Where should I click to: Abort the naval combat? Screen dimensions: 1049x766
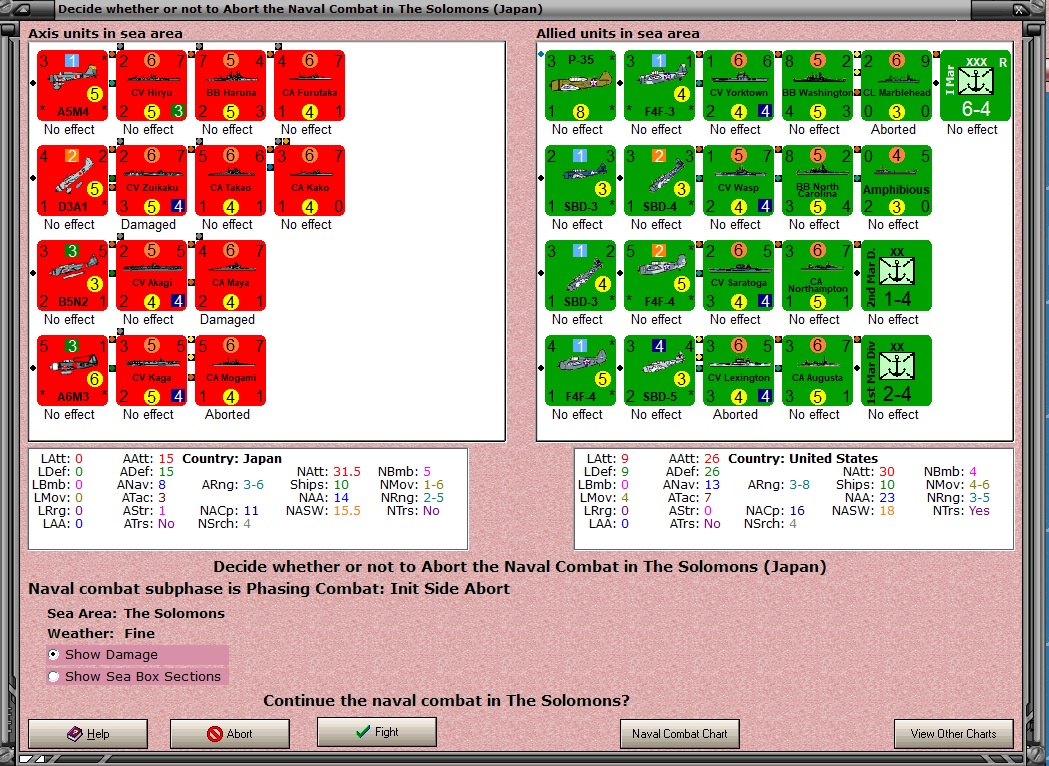coord(229,734)
